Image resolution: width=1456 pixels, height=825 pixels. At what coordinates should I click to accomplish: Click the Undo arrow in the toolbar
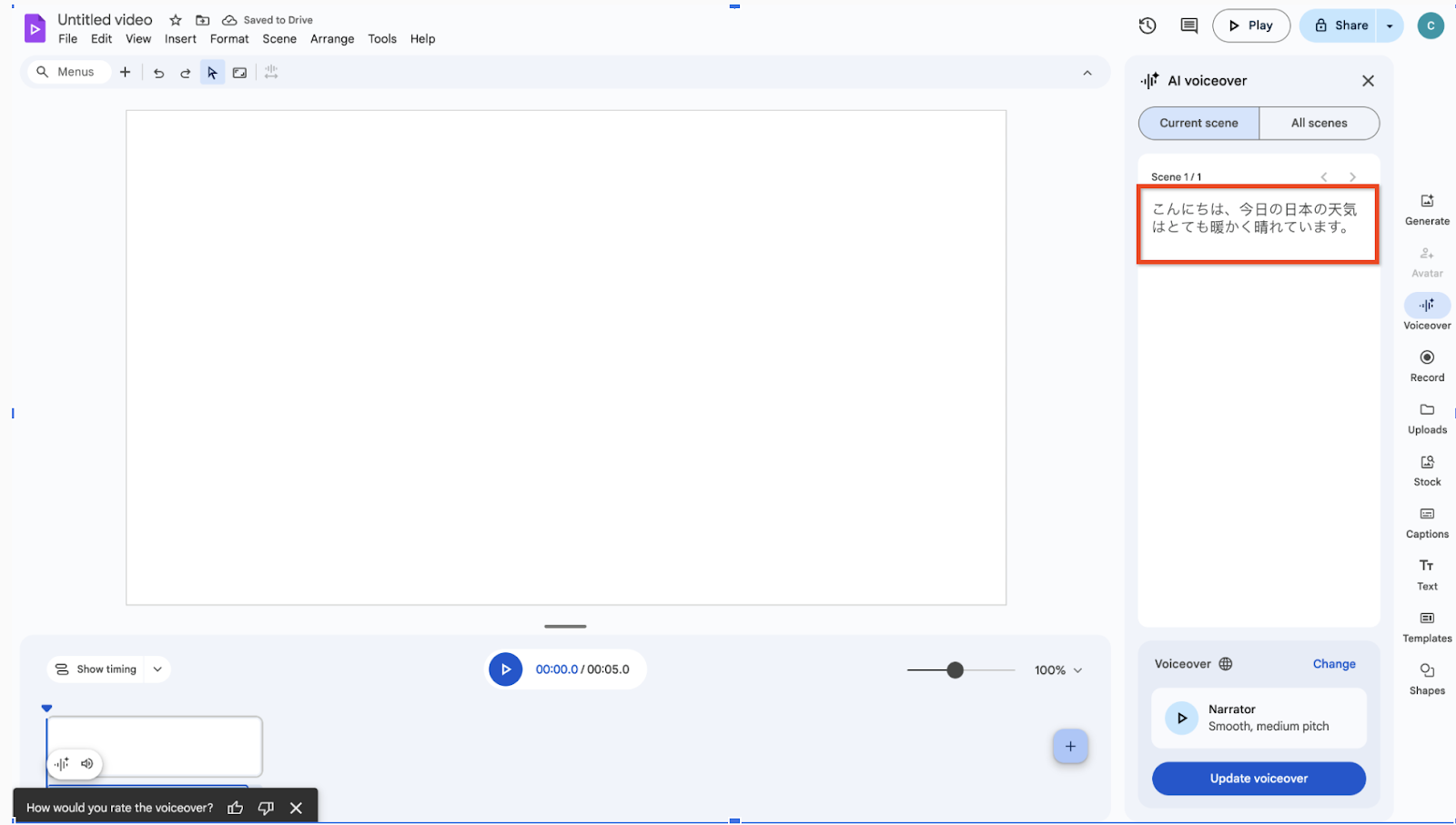click(x=158, y=72)
